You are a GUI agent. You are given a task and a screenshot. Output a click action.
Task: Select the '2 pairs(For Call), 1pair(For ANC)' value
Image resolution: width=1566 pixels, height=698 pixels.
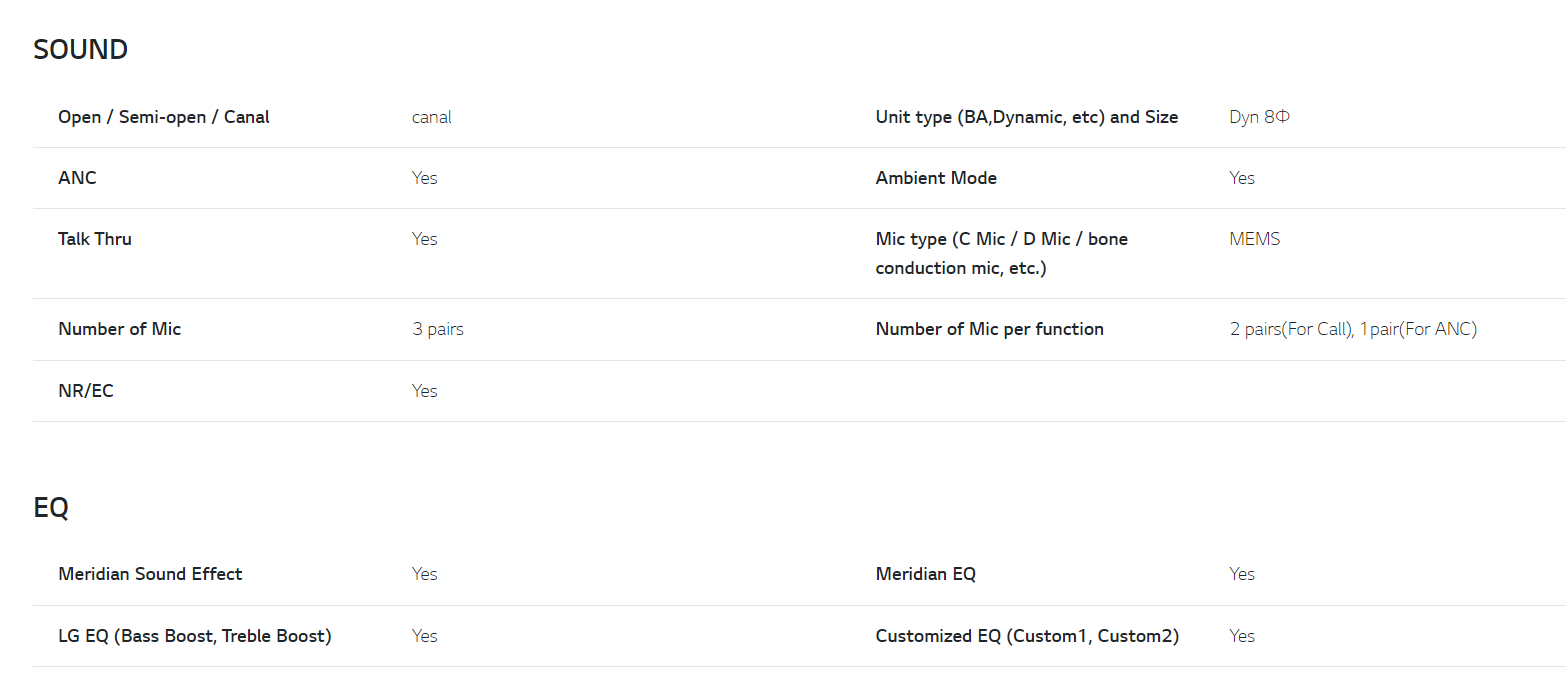tap(1353, 329)
